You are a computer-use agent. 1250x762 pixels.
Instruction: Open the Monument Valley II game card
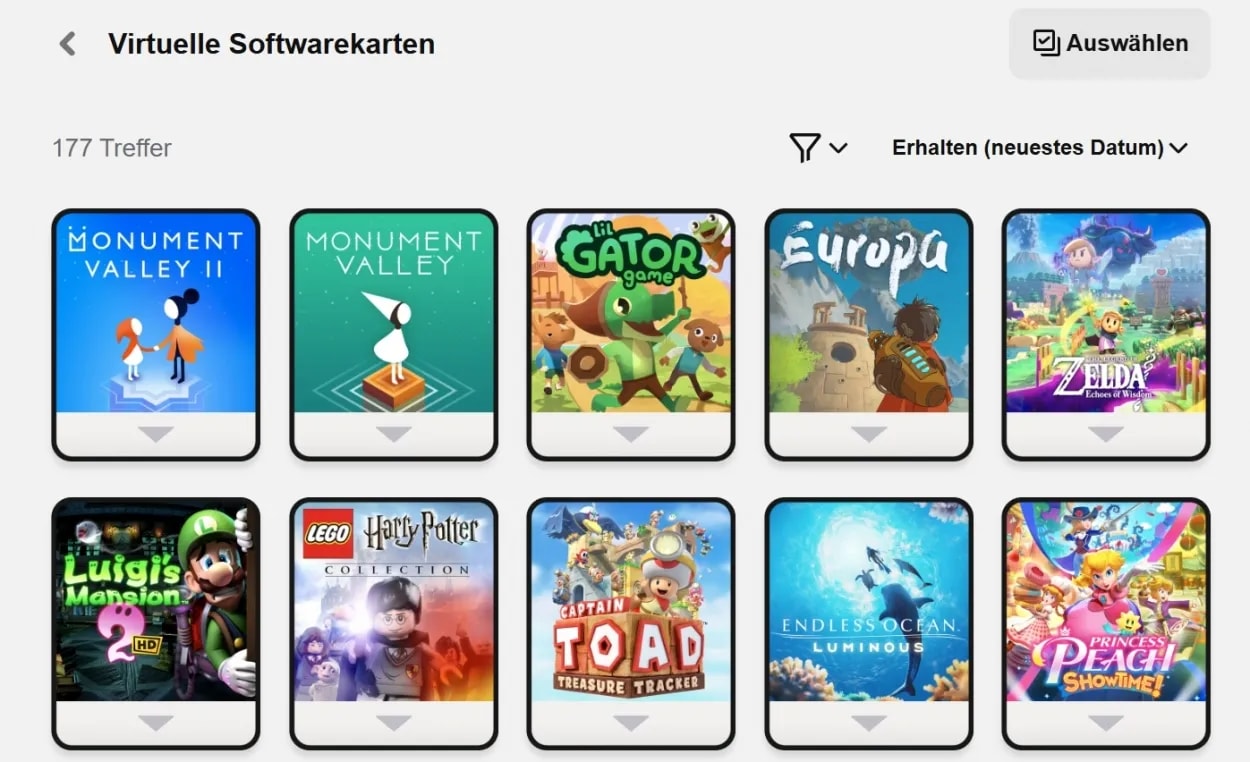156,312
